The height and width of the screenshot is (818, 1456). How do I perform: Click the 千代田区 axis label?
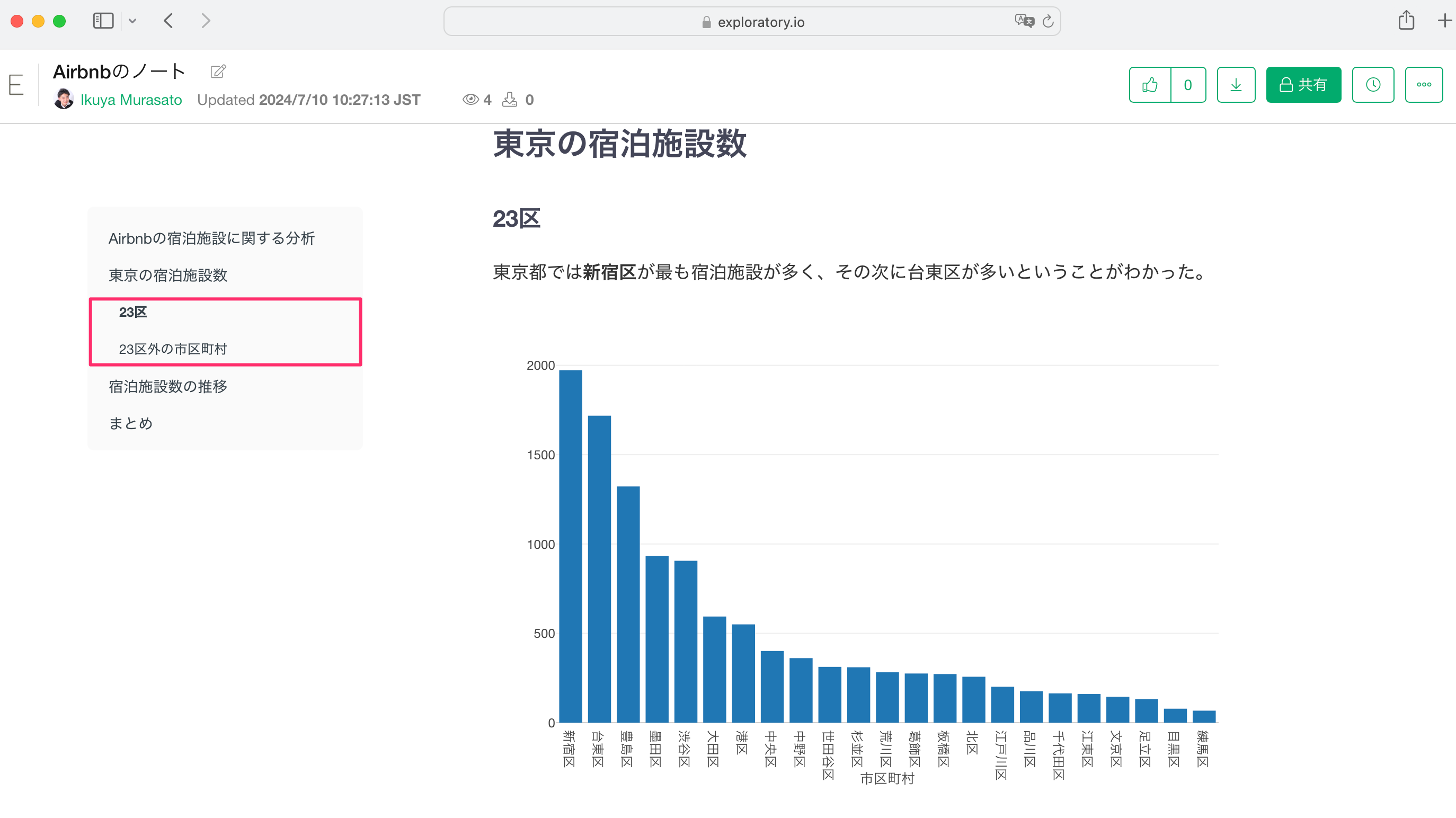(x=1059, y=755)
